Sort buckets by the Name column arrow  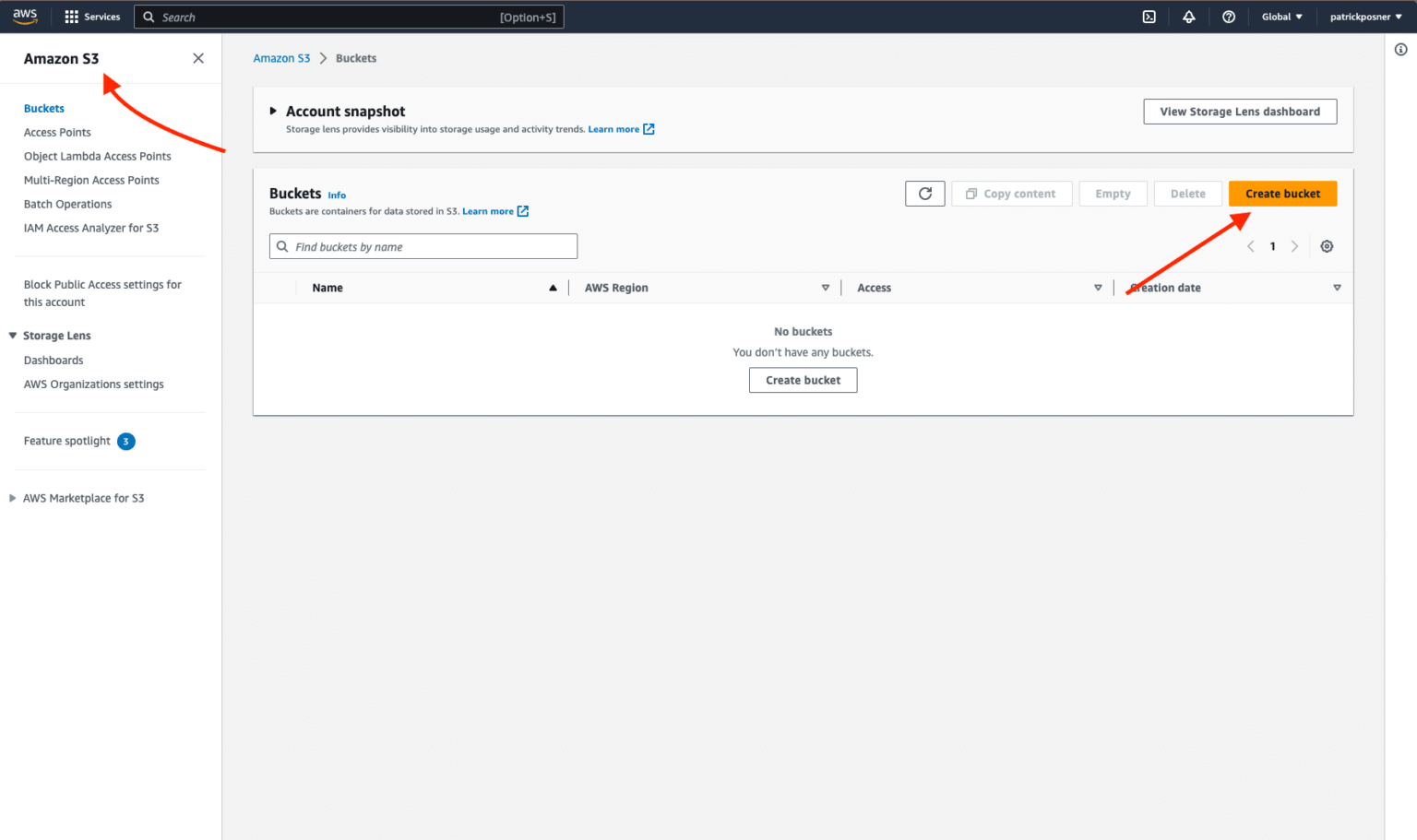pos(553,287)
